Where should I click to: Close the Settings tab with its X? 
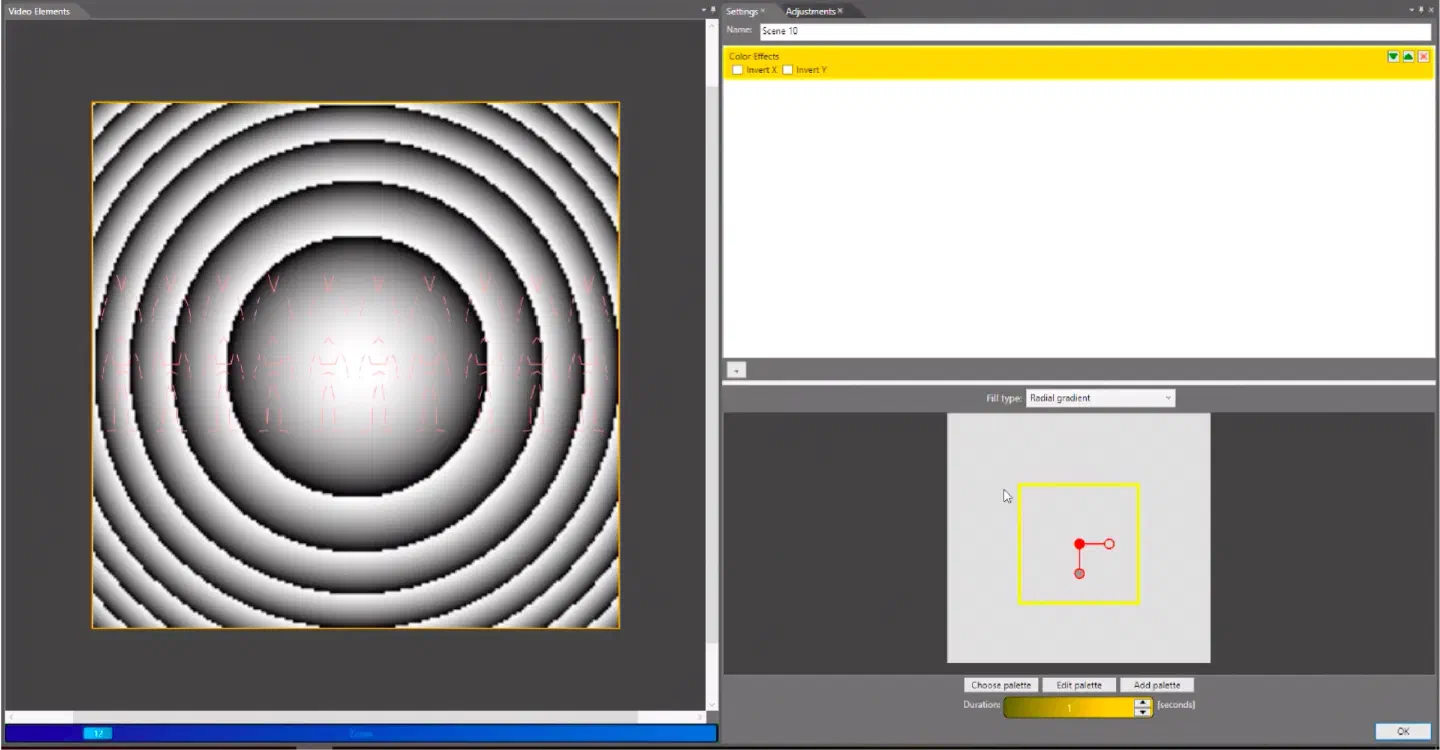[x=763, y=11]
